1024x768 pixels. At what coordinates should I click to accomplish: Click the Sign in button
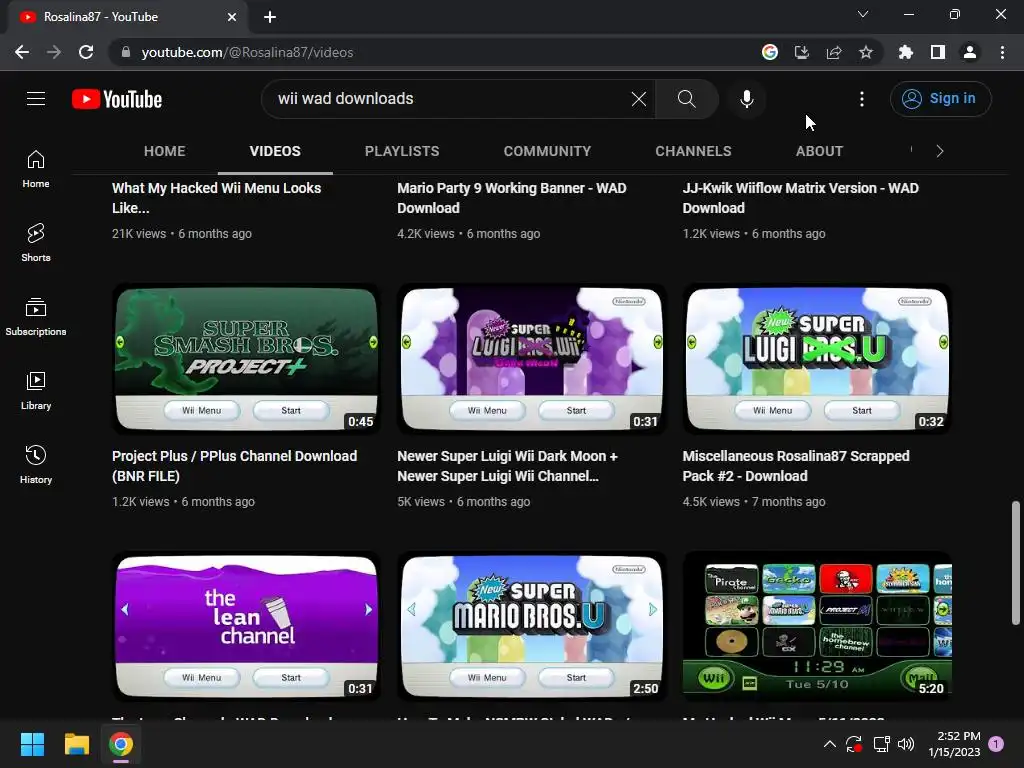940,99
